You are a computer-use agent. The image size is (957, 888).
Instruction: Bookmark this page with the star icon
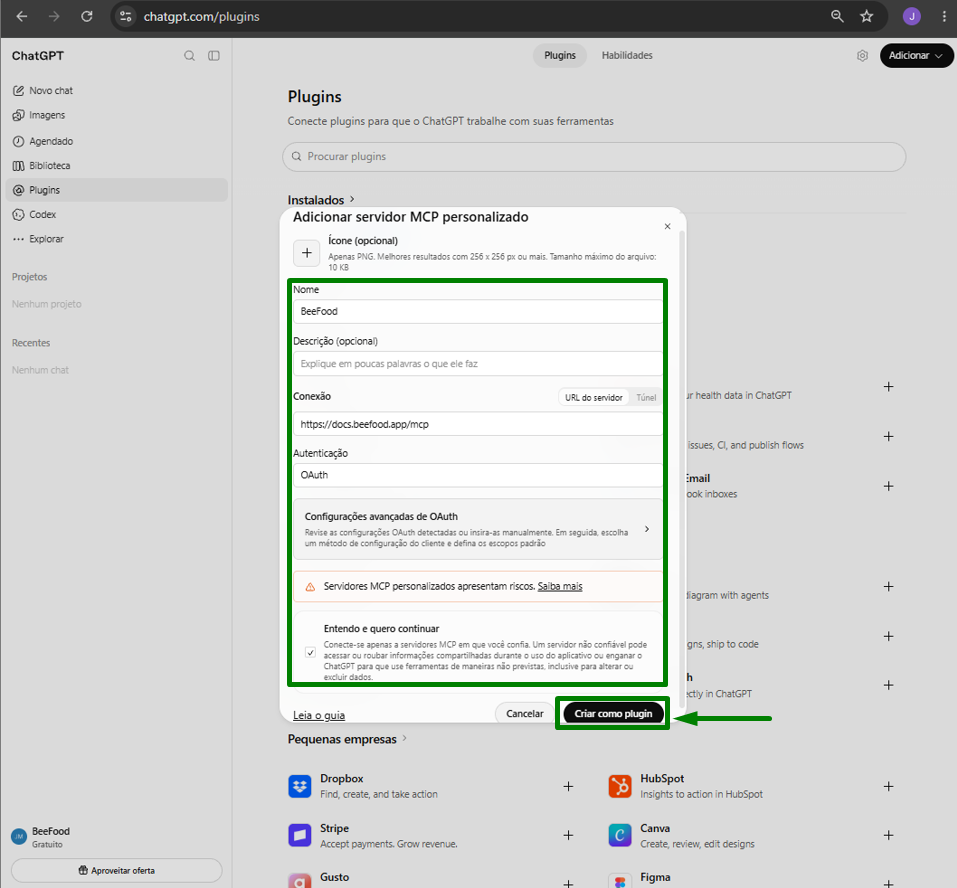pyautogui.click(x=867, y=16)
